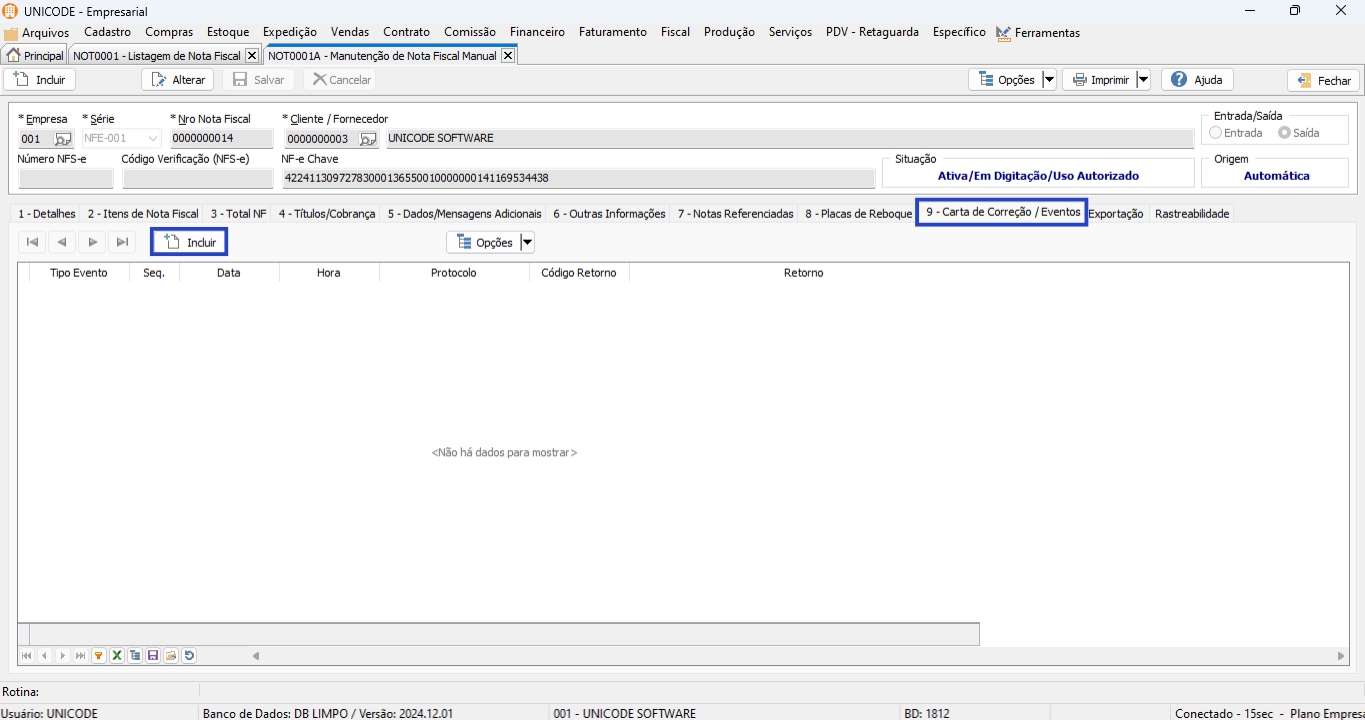Viewport: 1365px width, 720px height.
Task: Open the Cliente / Fornecedor lookup icon
Action: 368,139
